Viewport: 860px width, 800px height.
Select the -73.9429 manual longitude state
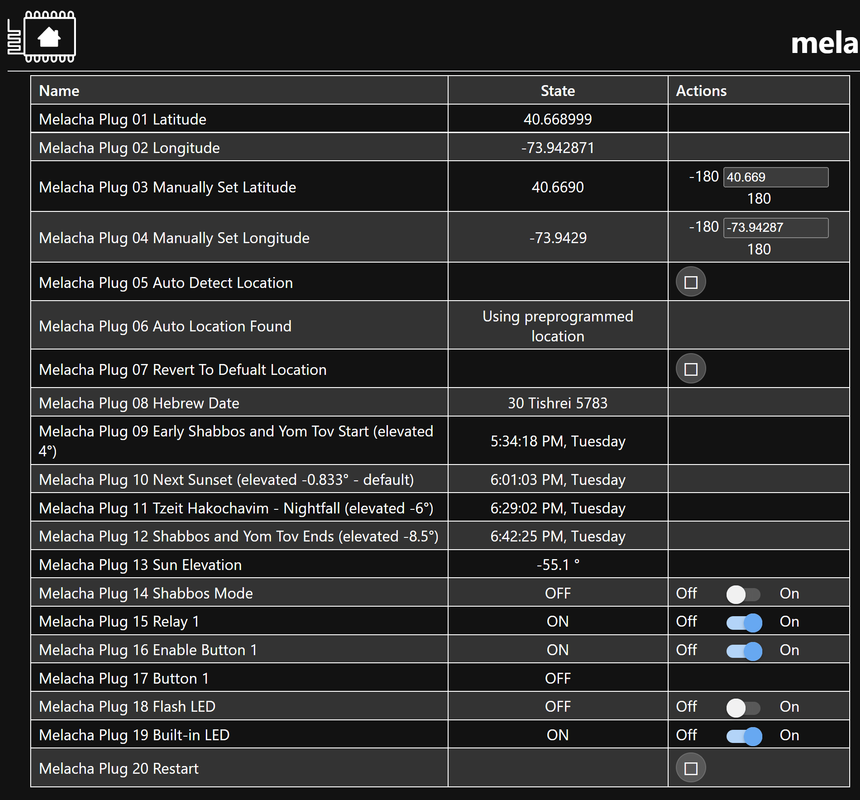tap(558, 238)
